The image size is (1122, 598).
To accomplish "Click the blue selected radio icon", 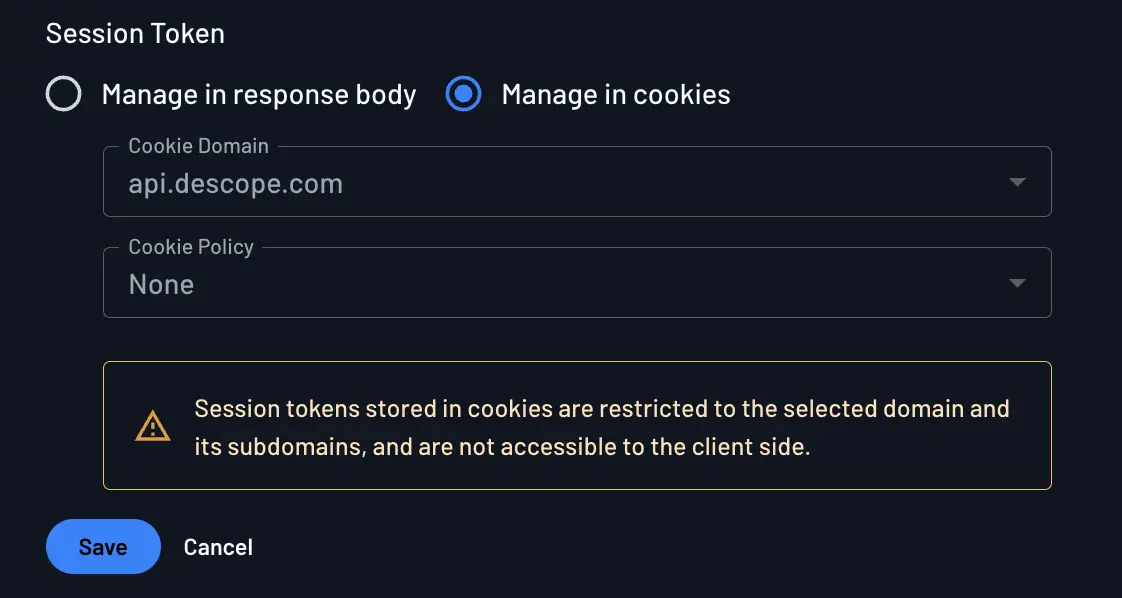I will pyautogui.click(x=463, y=94).
